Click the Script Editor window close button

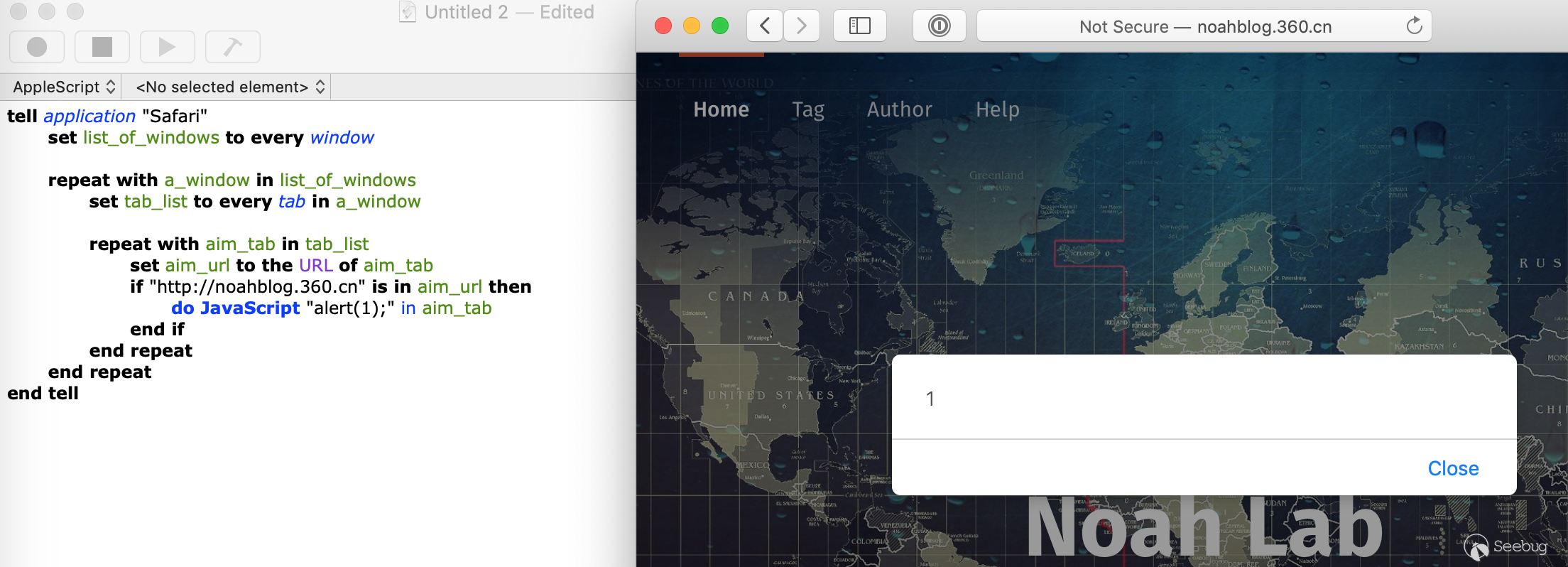click(x=18, y=11)
